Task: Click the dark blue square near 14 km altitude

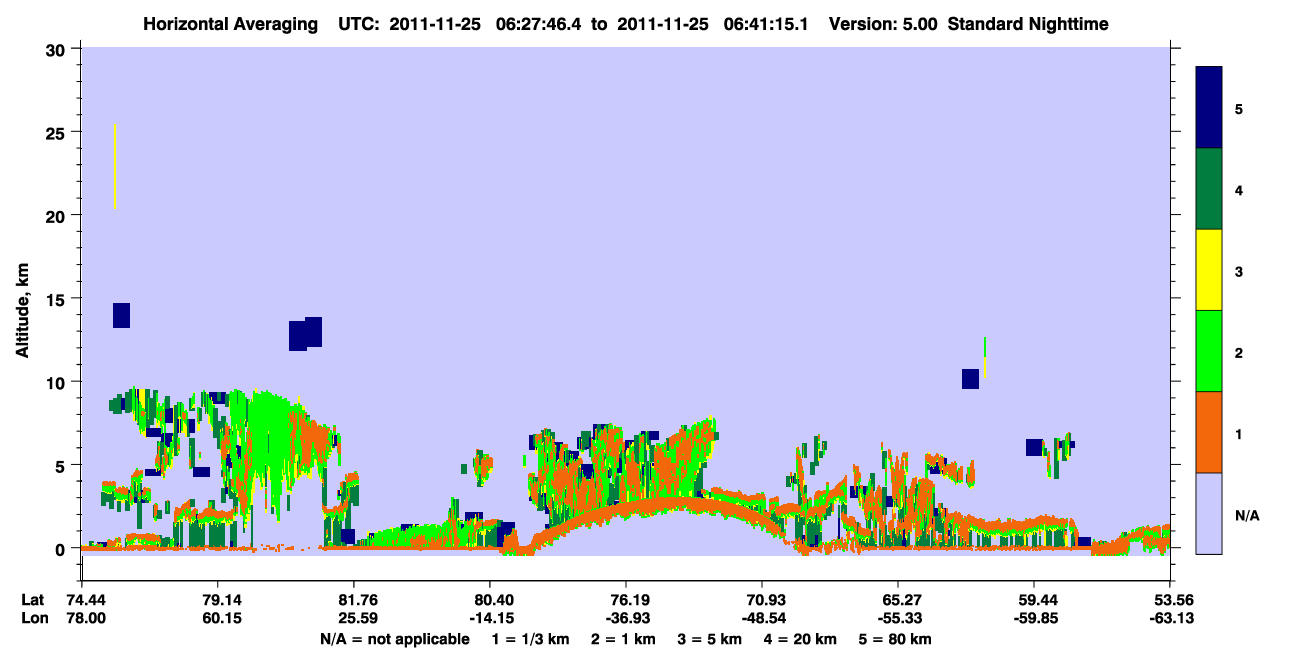Action: pos(121,315)
